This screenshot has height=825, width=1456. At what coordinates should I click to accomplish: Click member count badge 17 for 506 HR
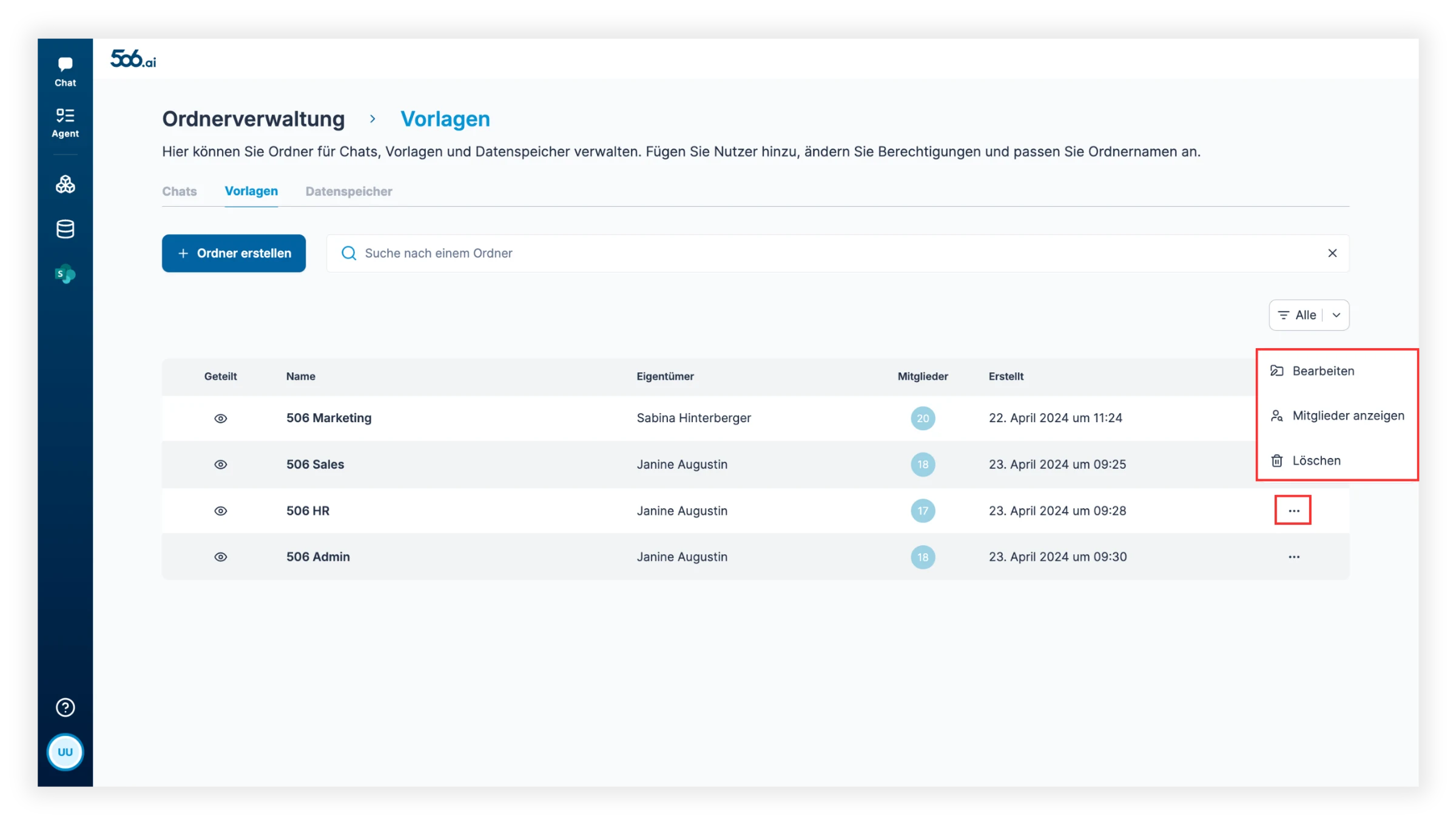click(x=923, y=511)
